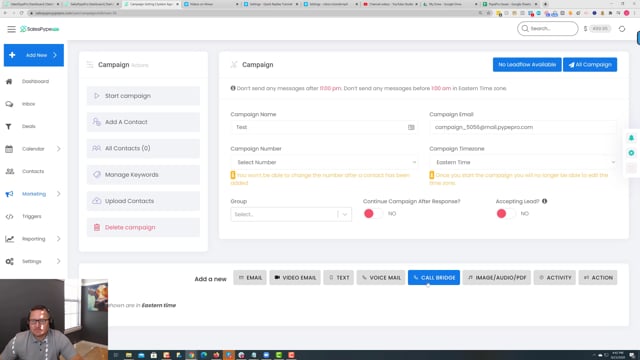Image resolution: width=640 pixels, height=360 pixels.
Task: Click the info icon beside Accepting Lead
Action: 544,201
